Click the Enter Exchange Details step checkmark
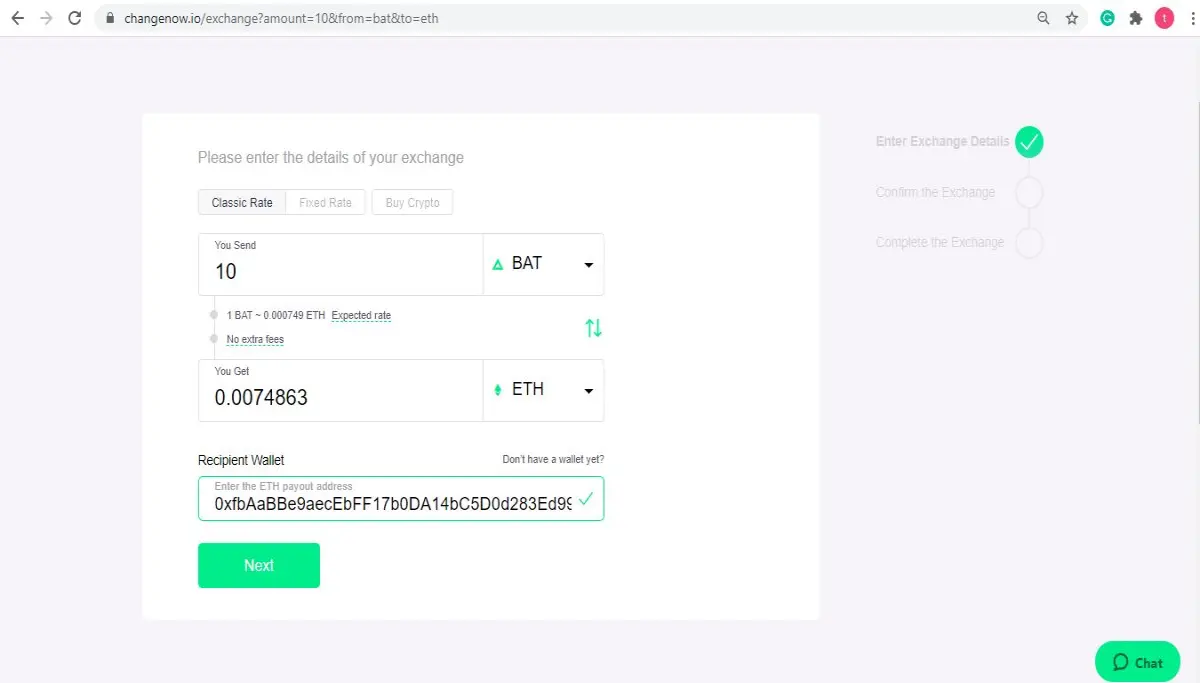 point(1029,142)
